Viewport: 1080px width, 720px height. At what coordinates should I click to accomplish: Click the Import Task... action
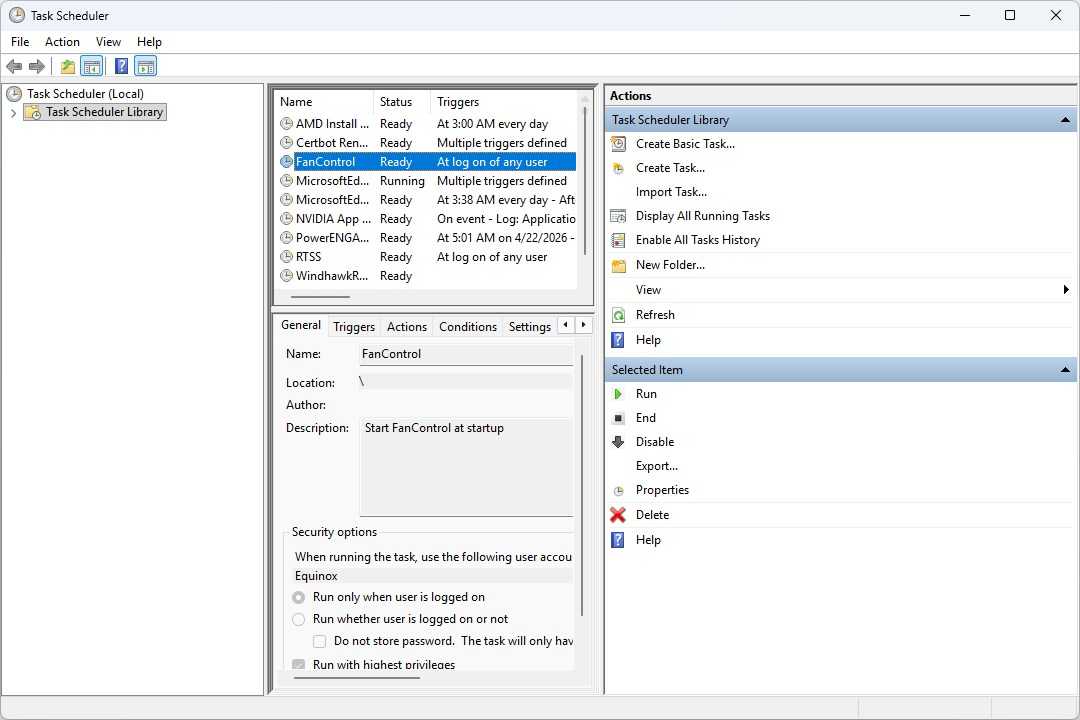[x=671, y=192]
